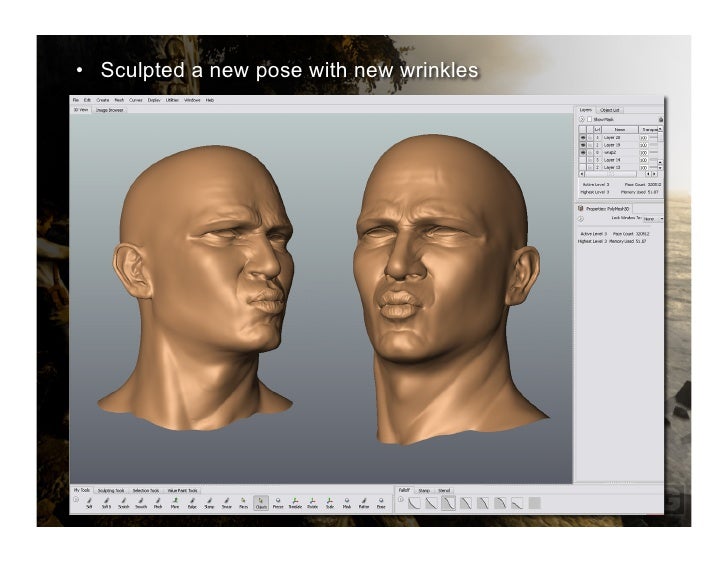This screenshot has height=563, width=728.
Task: Open the Sculpting Tools tab
Action: pos(111,490)
